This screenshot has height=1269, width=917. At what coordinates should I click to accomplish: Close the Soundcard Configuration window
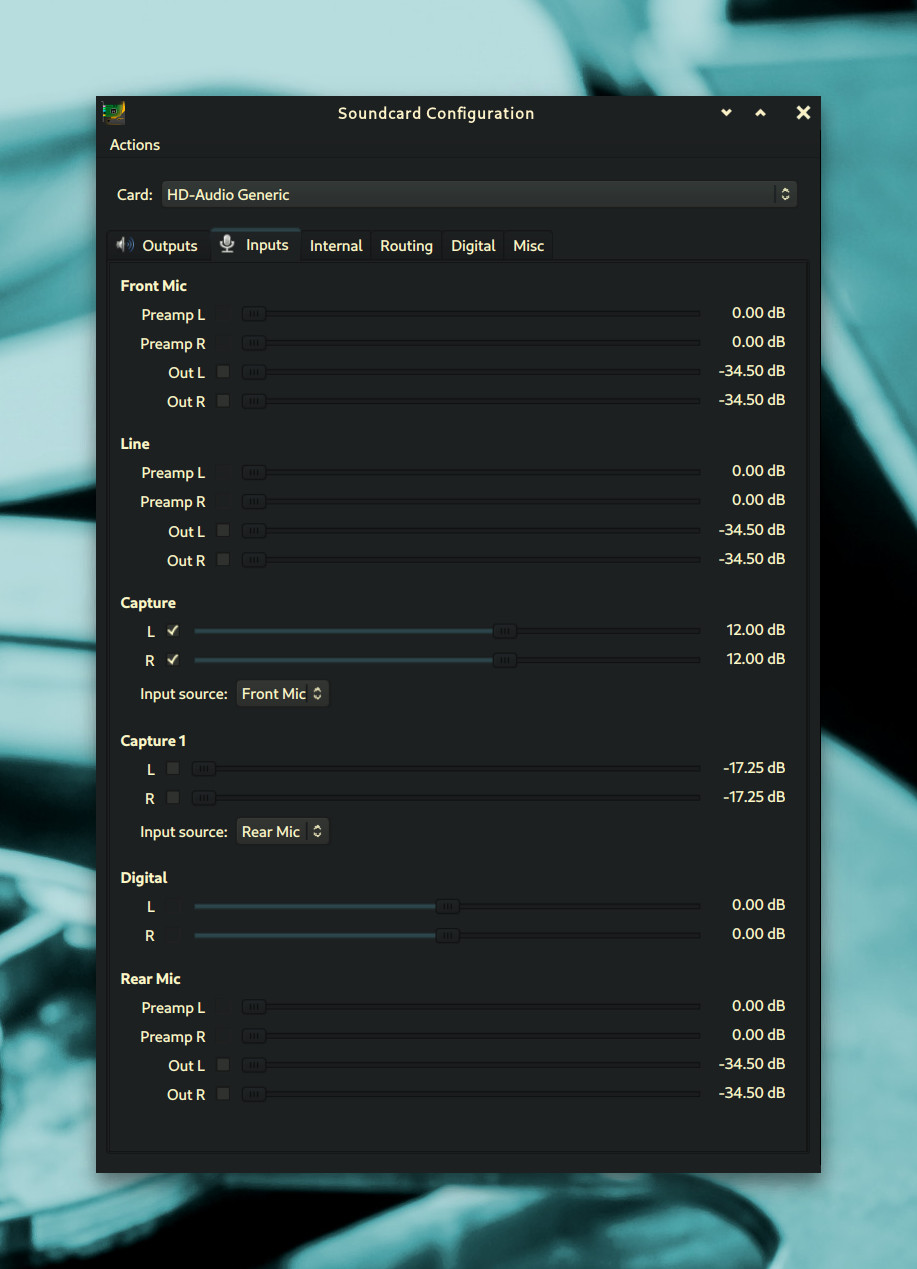coord(802,113)
